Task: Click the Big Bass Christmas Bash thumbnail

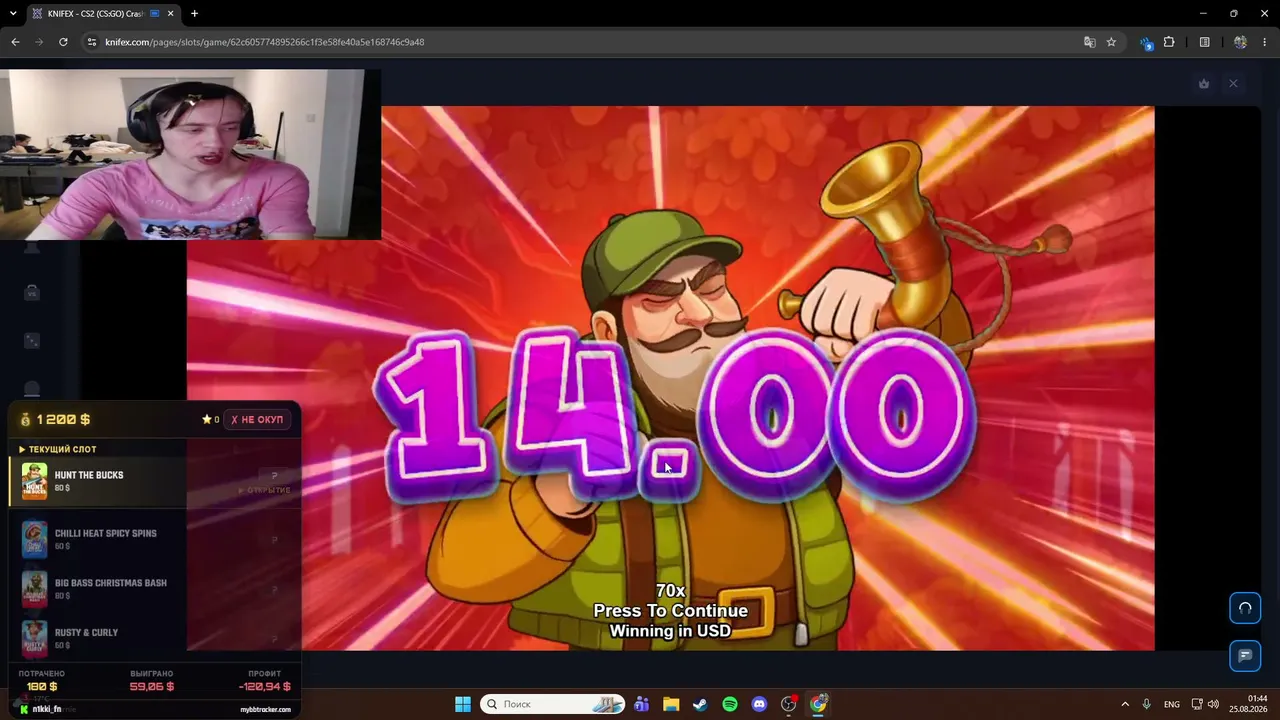Action: click(x=35, y=589)
